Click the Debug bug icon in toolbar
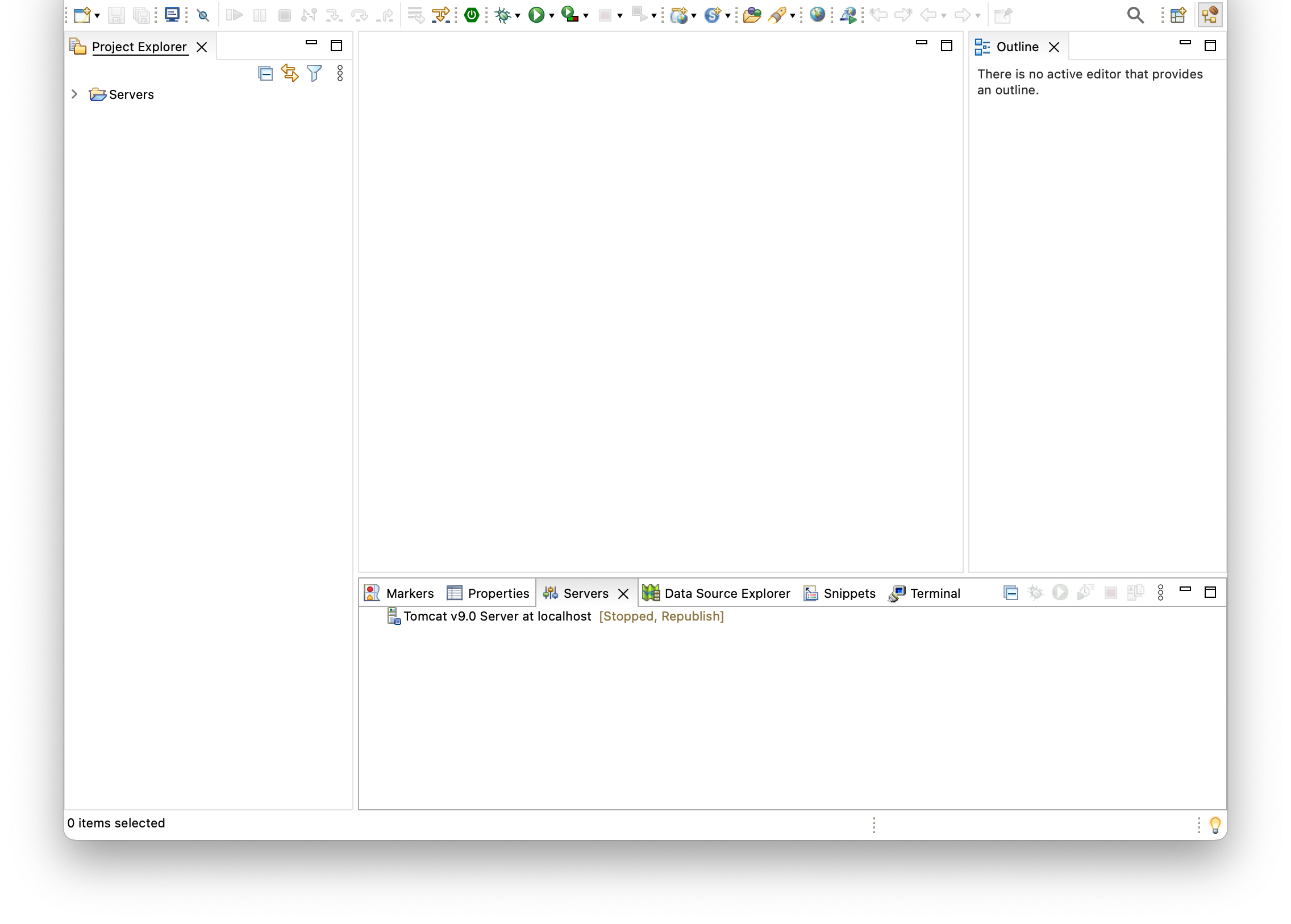This screenshot has width=1291, height=924. [502, 15]
